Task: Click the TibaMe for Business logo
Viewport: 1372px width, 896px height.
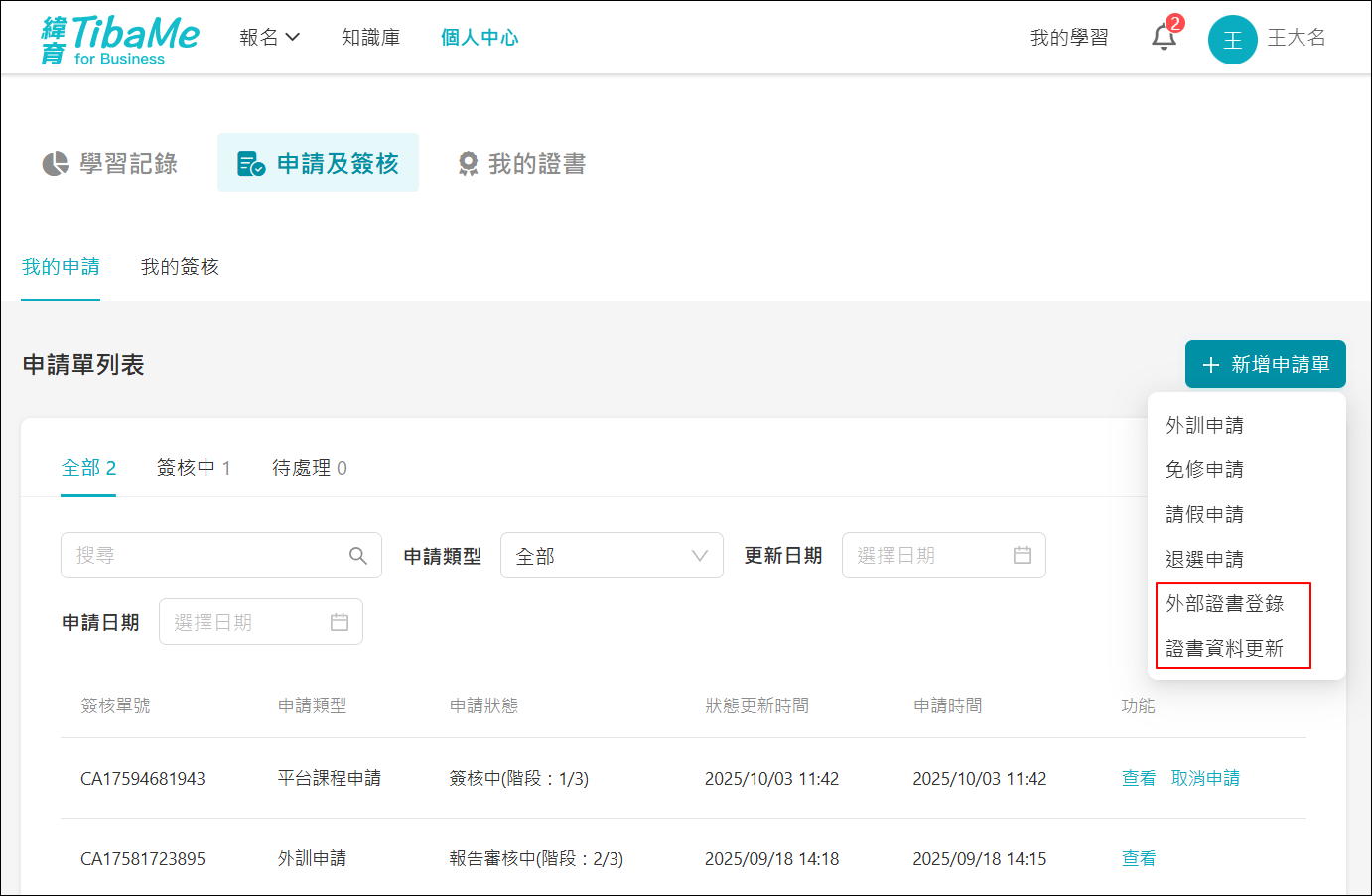Action: pyautogui.click(x=120, y=40)
